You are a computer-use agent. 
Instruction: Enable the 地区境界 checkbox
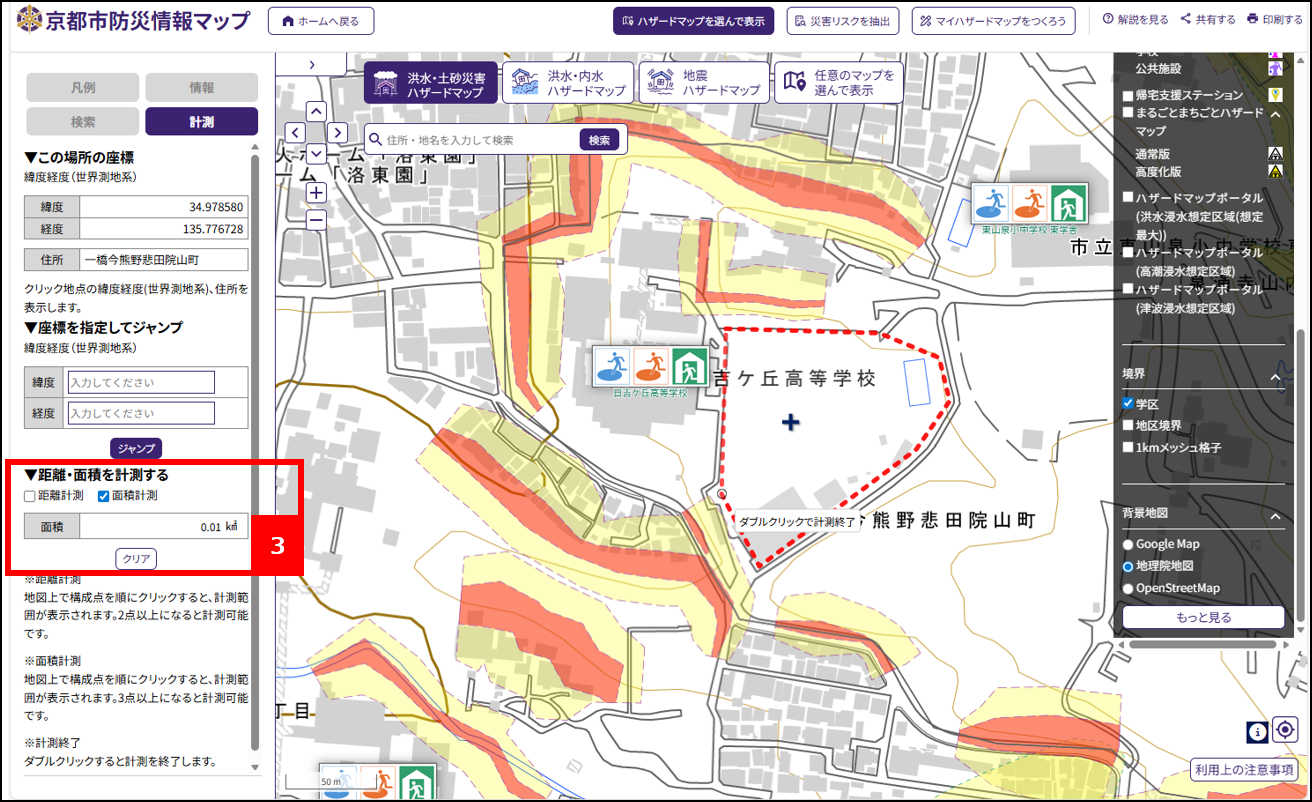(x=1128, y=426)
